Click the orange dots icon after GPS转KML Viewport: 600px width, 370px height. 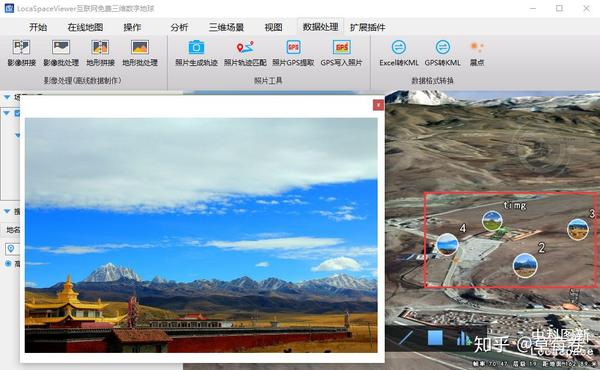tap(477, 47)
